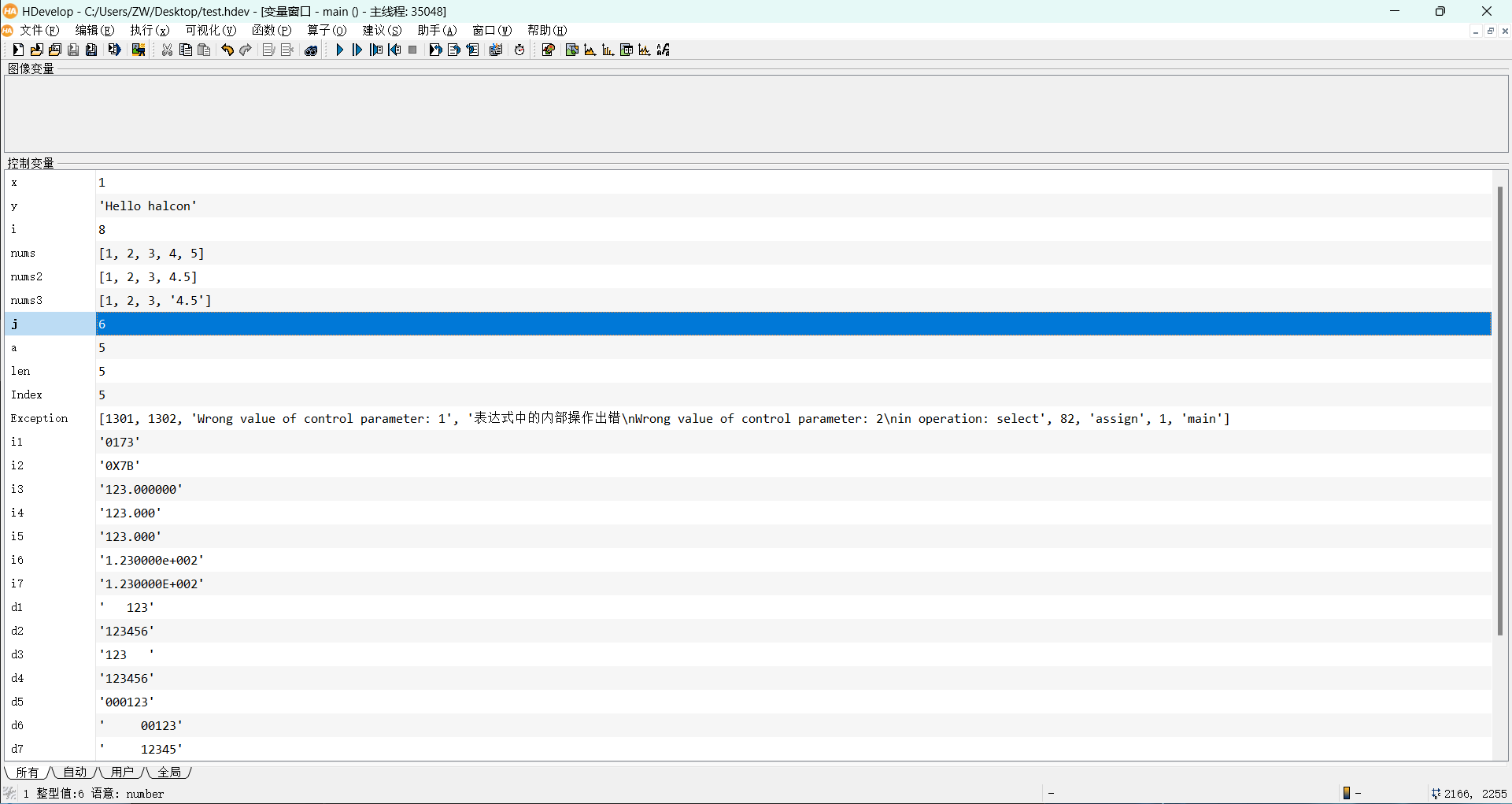
Task: Click the Cut scissors icon
Action: point(167,50)
